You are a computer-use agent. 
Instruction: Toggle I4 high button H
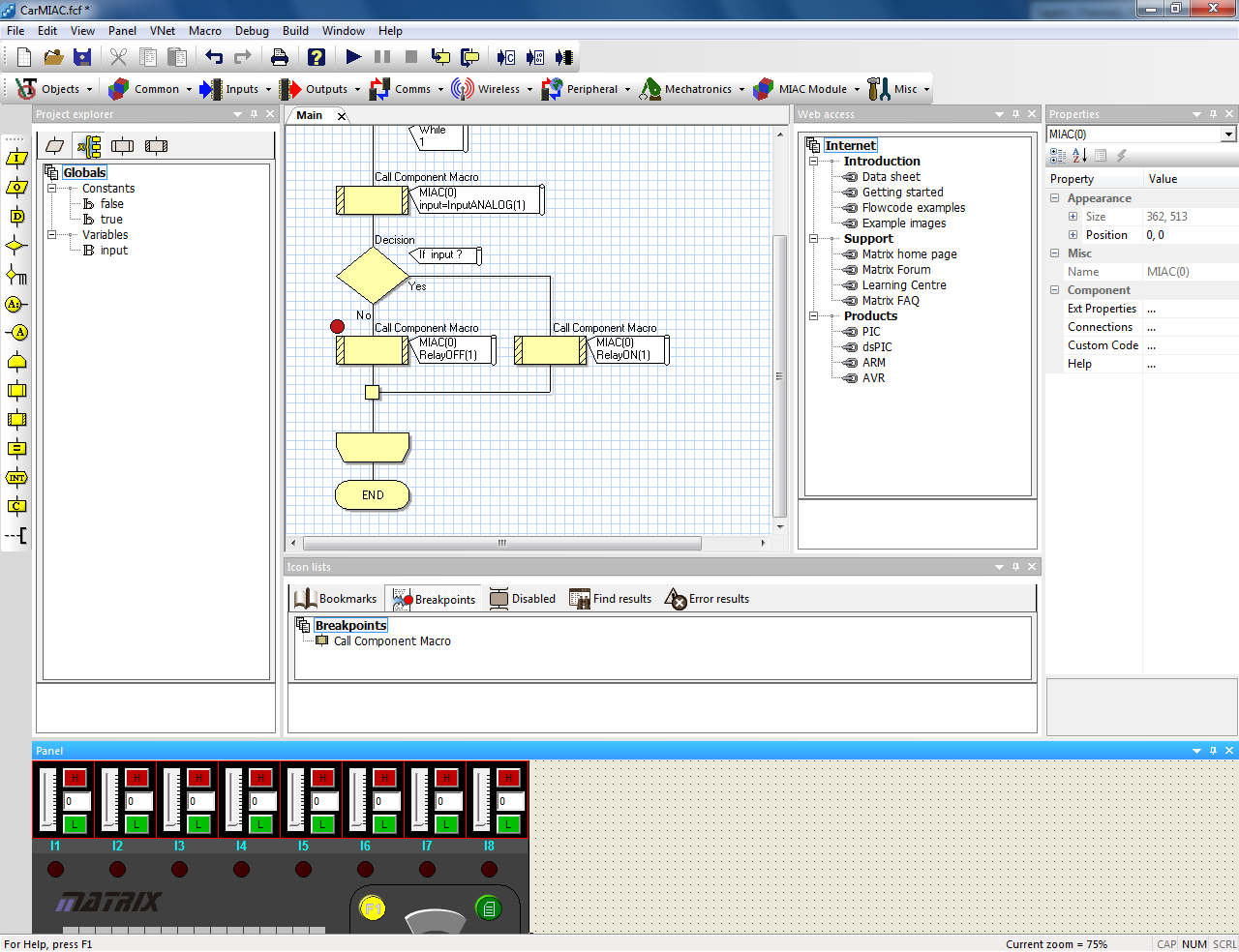(260, 778)
